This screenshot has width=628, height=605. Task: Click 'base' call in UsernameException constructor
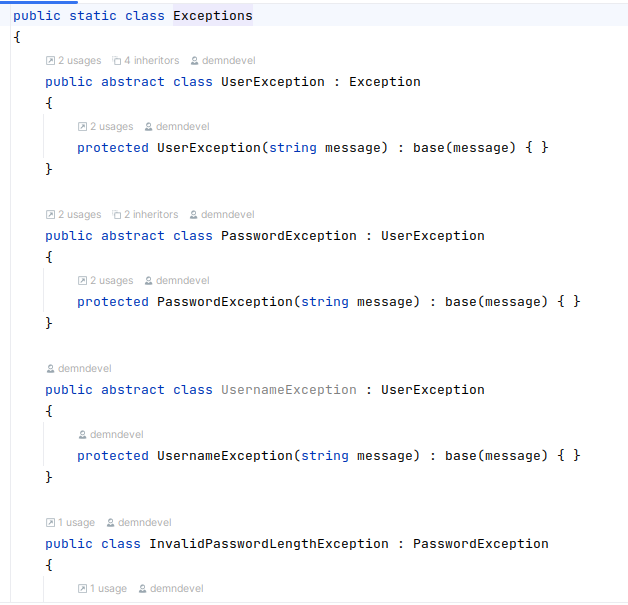pyautogui.click(x=461, y=456)
